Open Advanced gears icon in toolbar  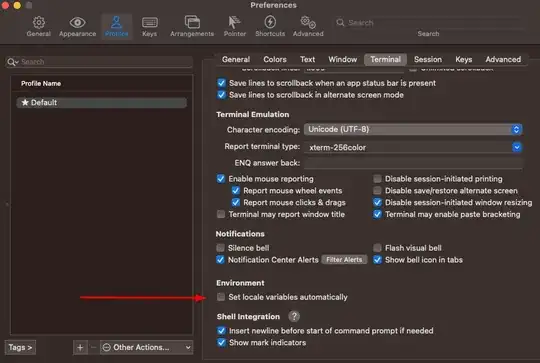(308, 22)
